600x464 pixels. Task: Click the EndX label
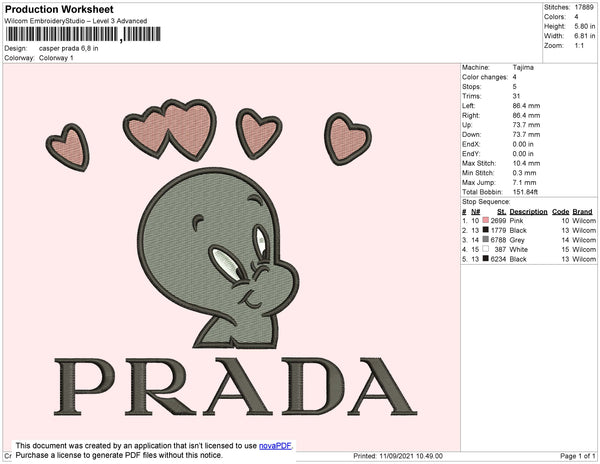point(471,144)
